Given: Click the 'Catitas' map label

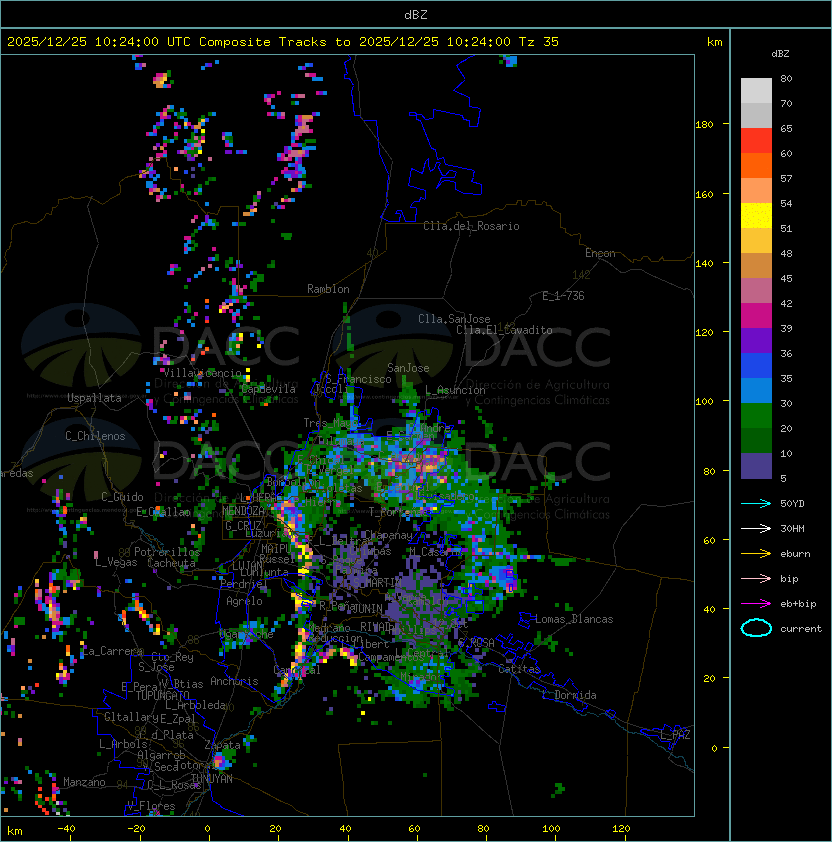Looking at the screenshot, I should (519, 669).
